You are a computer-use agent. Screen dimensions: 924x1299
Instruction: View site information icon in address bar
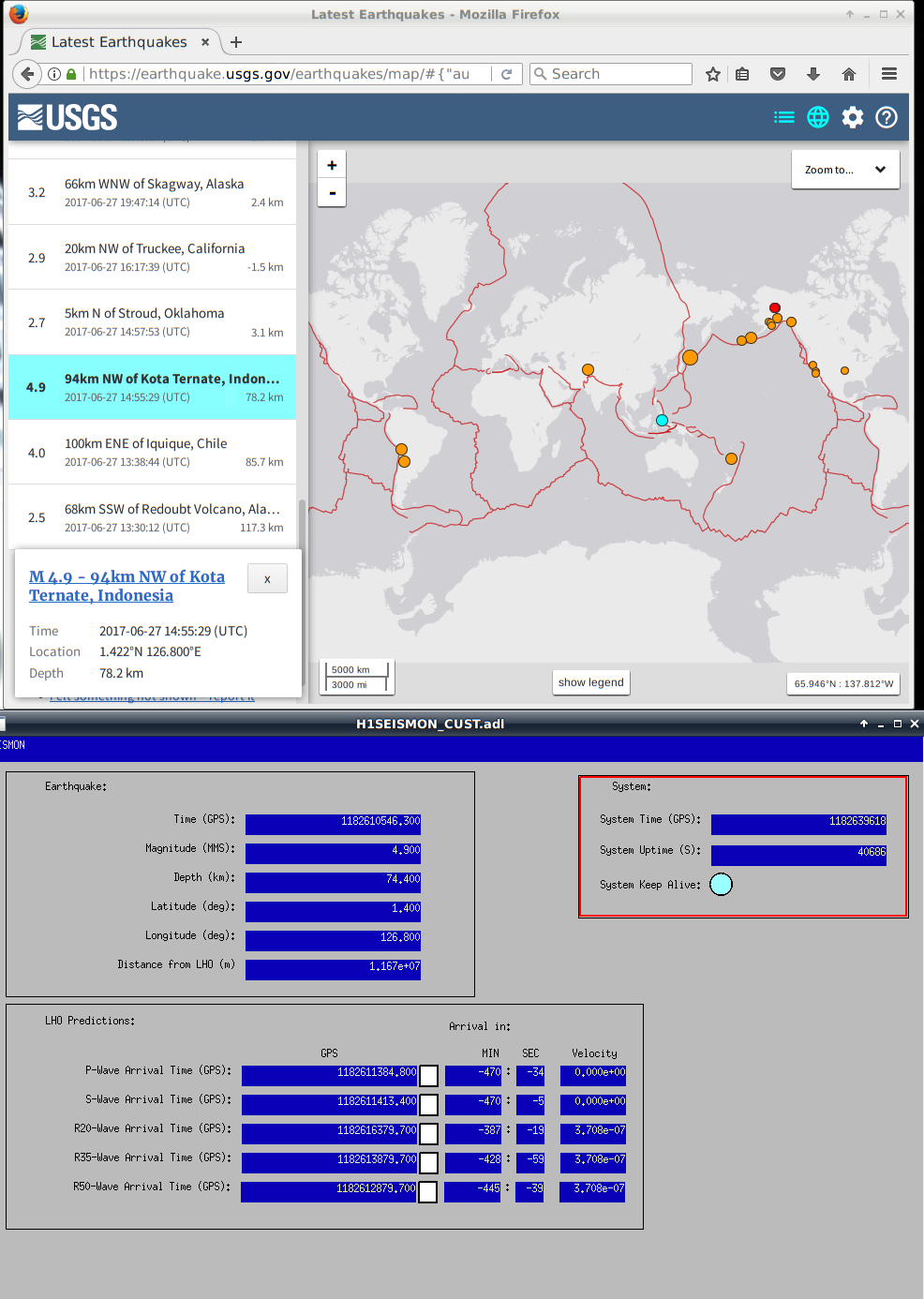click(54, 74)
